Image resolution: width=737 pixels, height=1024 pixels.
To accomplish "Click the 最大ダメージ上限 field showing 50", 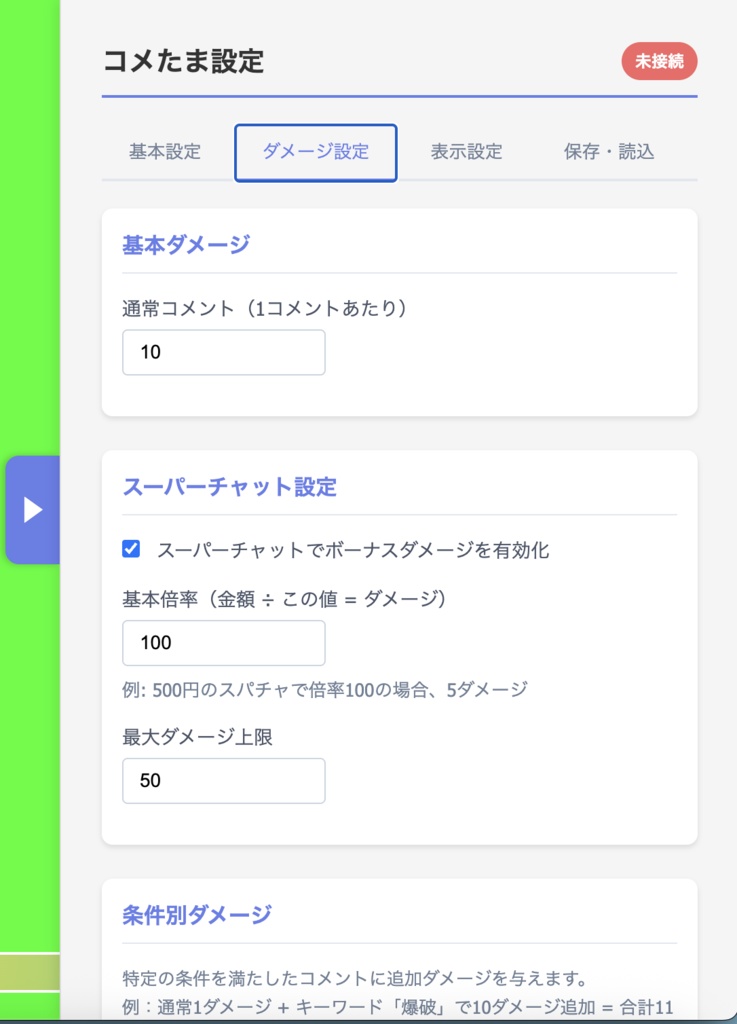I will pos(223,781).
